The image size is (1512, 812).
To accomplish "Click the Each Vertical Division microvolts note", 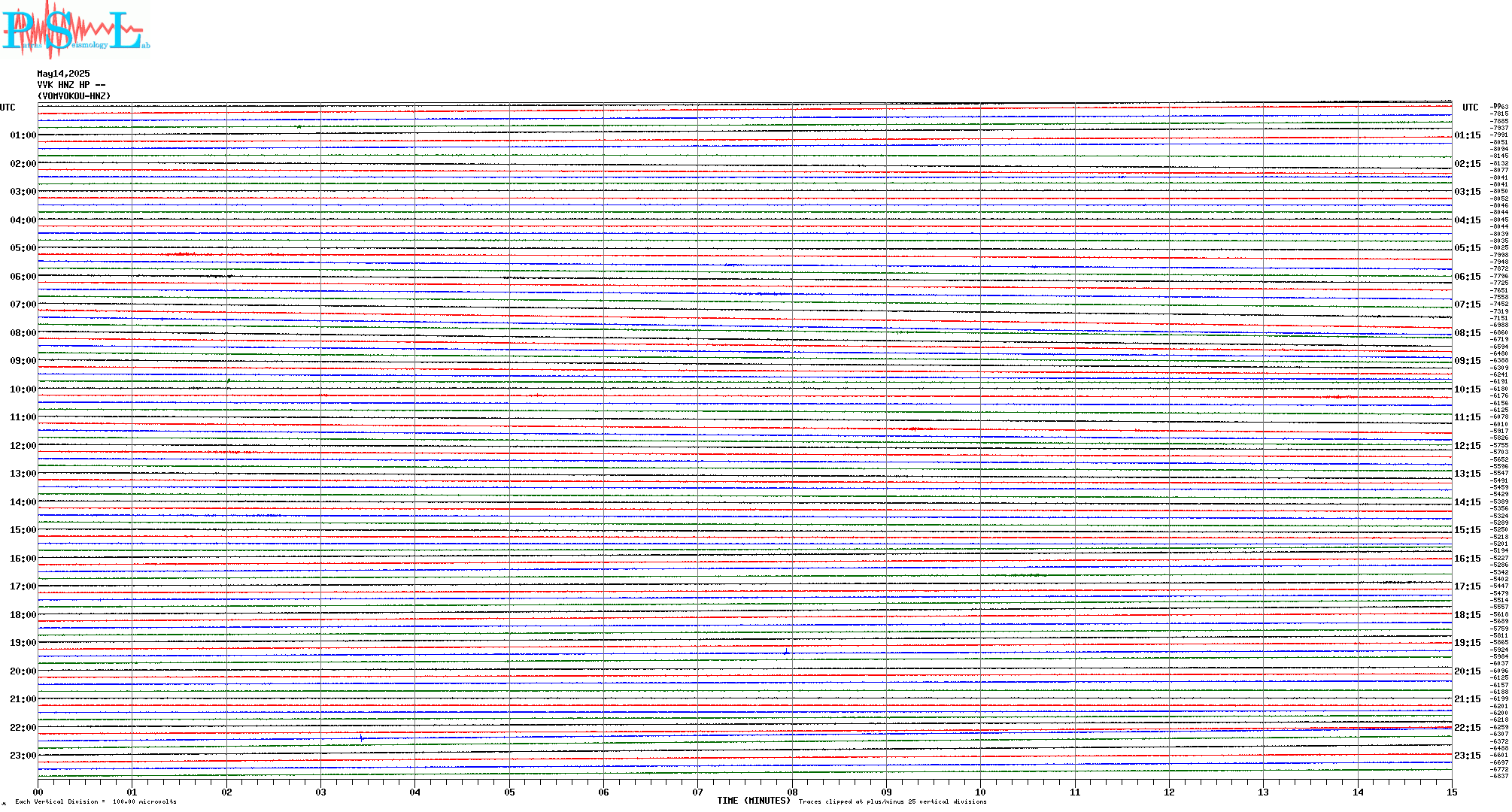I will 96,801.
